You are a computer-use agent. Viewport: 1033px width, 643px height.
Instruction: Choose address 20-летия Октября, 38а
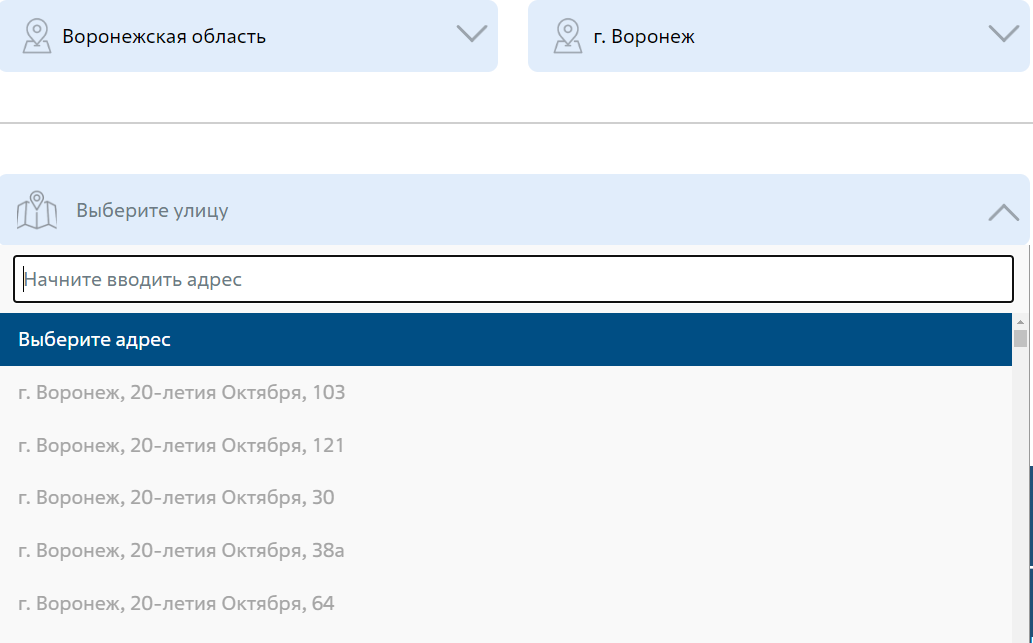point(506,549)
